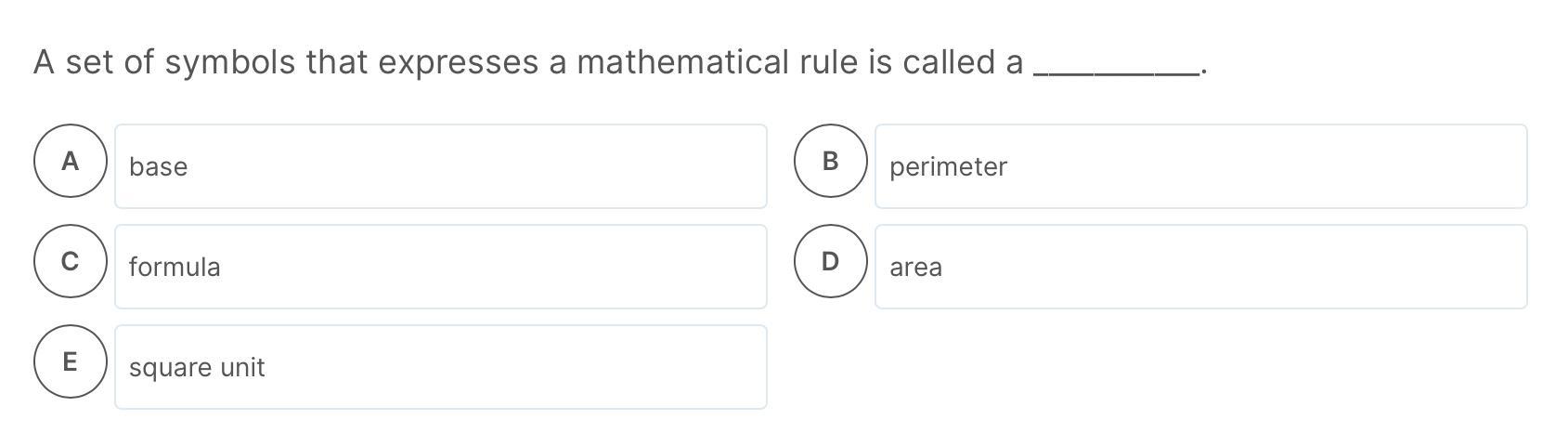
Task: Select the circle labeled A
Action: [x=71, y=161]
